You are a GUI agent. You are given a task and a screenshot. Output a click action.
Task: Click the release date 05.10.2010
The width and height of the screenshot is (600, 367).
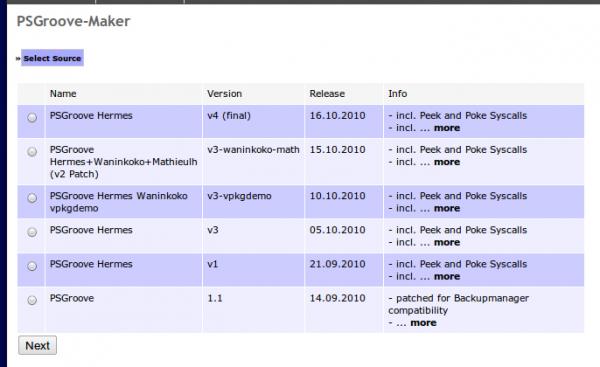click(337, 230)
